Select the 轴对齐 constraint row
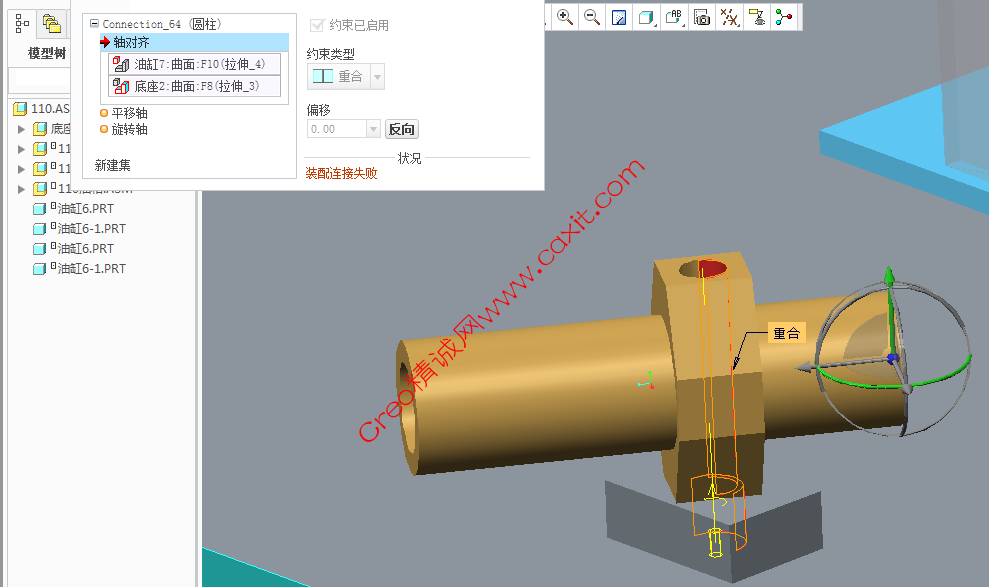The height and width of the screenshot is (587, 989). point(194,42)
